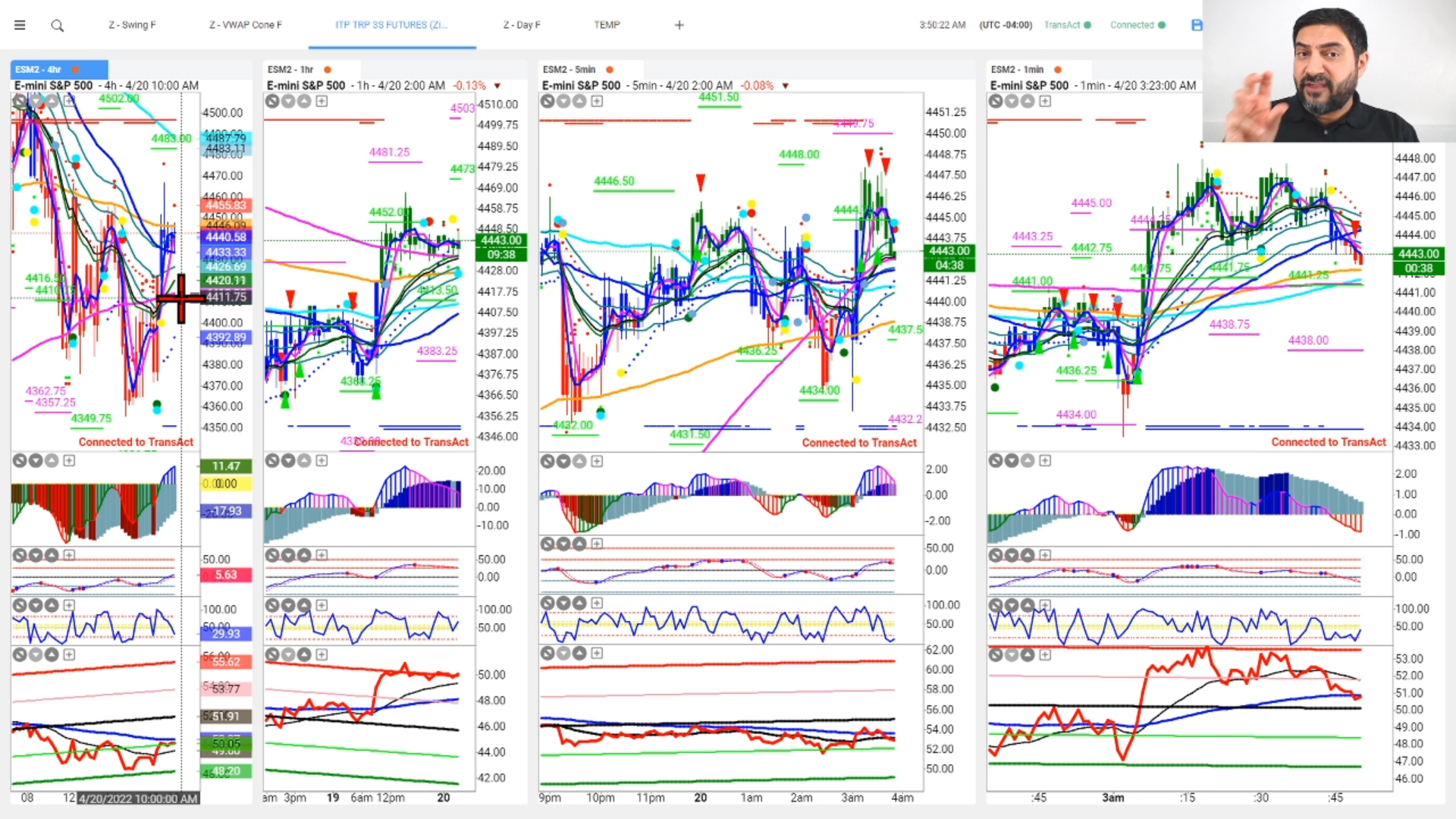Viewport: 1456px width, 819px height.
Task: Move the 1min price pane down
Action: 1012,101
